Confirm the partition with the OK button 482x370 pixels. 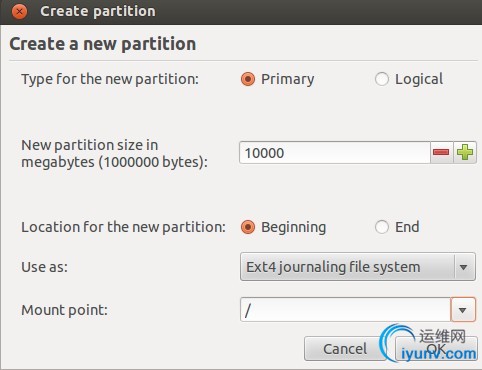coord(436,349)
